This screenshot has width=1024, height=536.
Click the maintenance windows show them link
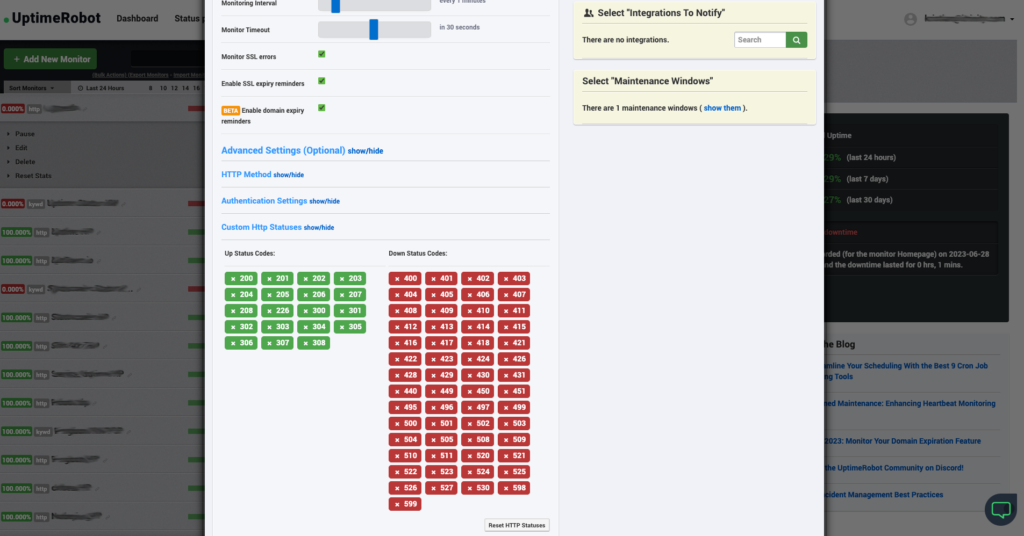click(x=722, y=108)
